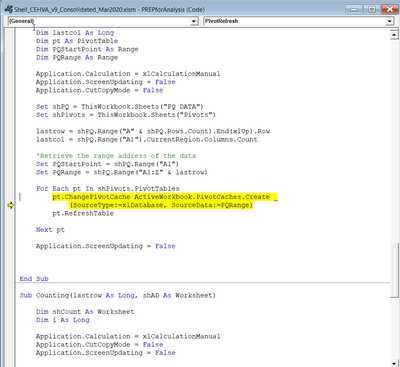Click the 'Next pt' line
Viewport: 400px width, 367px height.
50,230
